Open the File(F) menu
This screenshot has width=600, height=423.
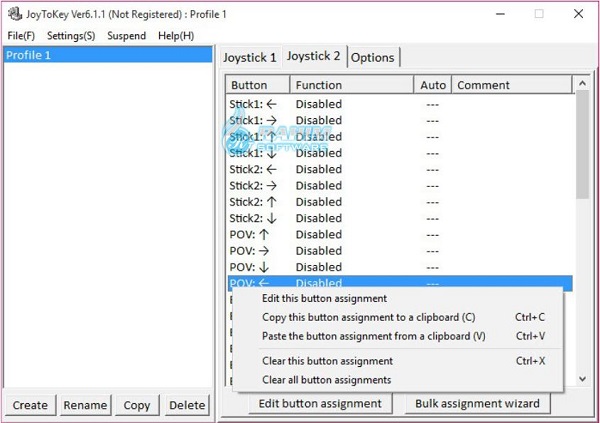(21, 36)
